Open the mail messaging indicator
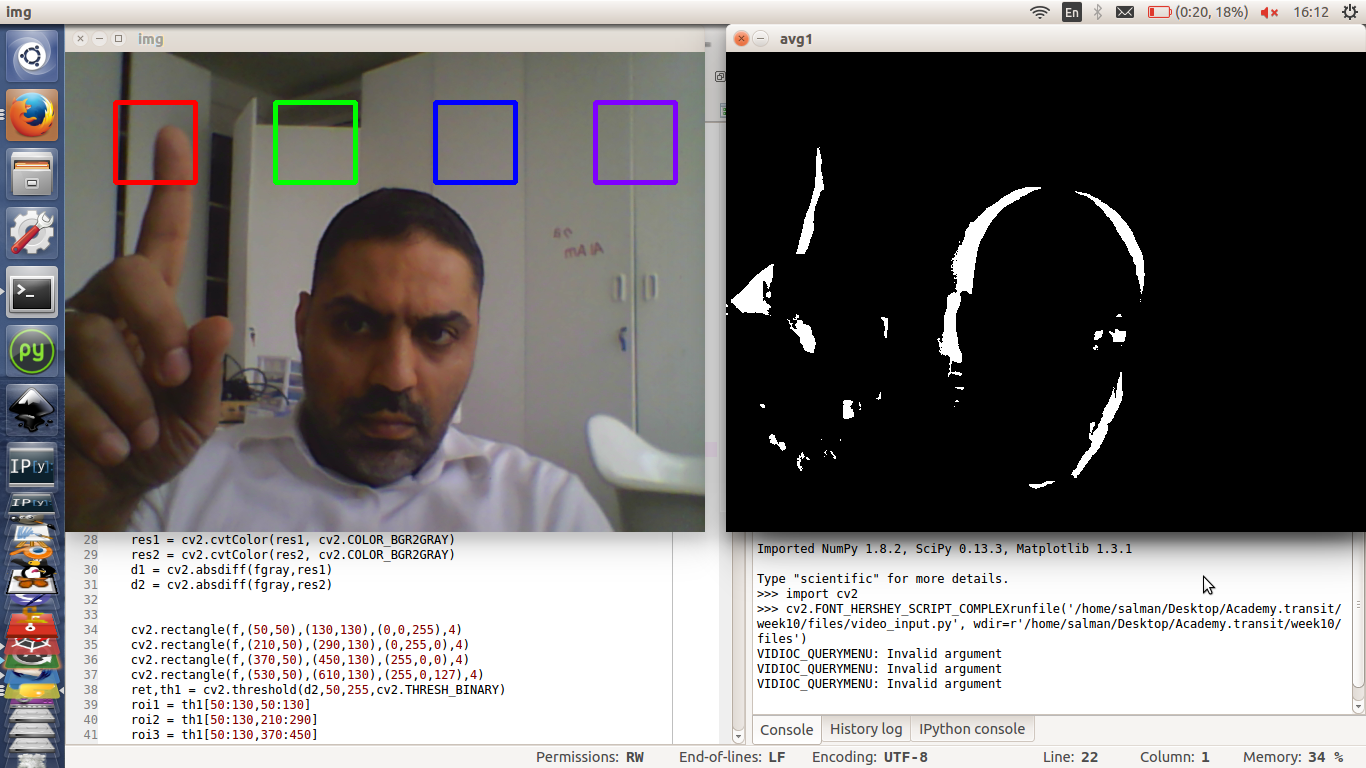1366x768 pixels. (x=1125, y=12)
